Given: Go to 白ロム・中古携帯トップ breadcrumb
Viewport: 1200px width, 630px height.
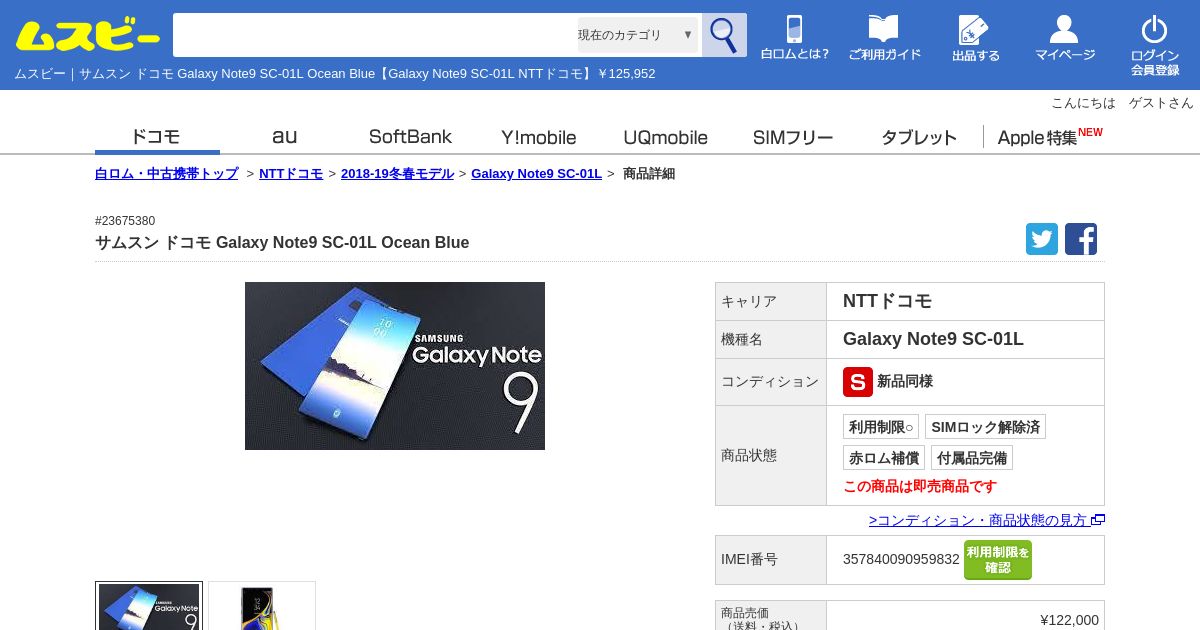Looking at the screenshot, I should tap(167, 173).
